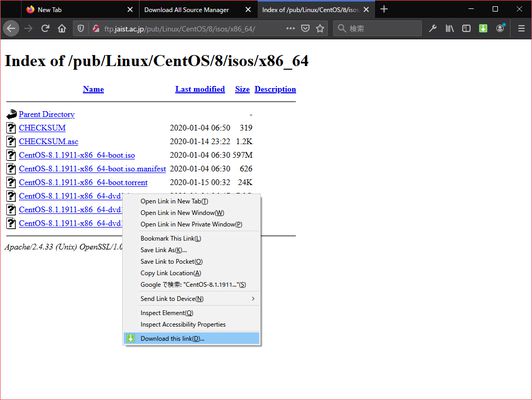Click file icon next to boot.torrent

11,182
